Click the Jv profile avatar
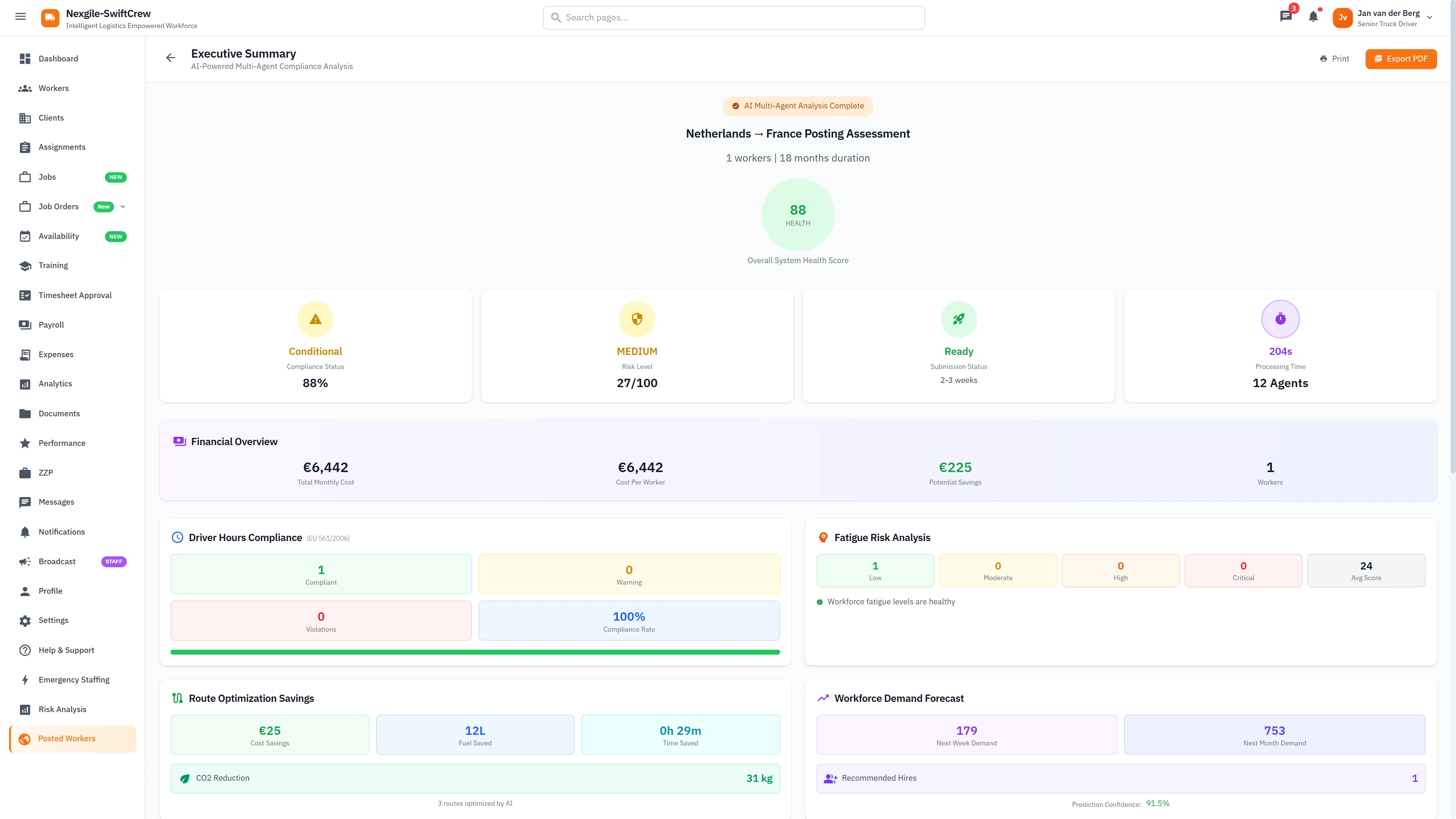1456x819 pixels. [x=1342, y=18]
